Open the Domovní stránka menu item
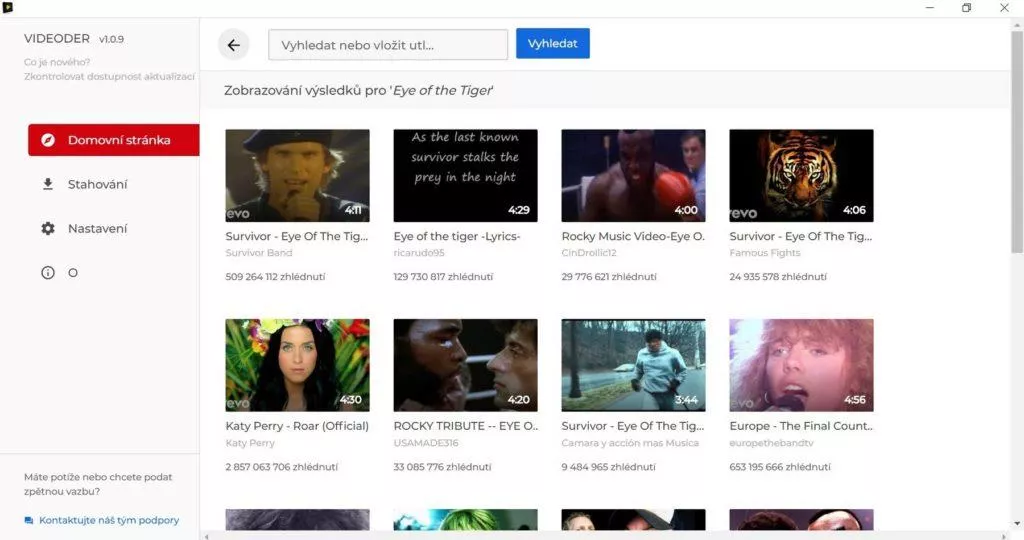The height and width of the screenshot is (540, 1024). tap(114, 140)
